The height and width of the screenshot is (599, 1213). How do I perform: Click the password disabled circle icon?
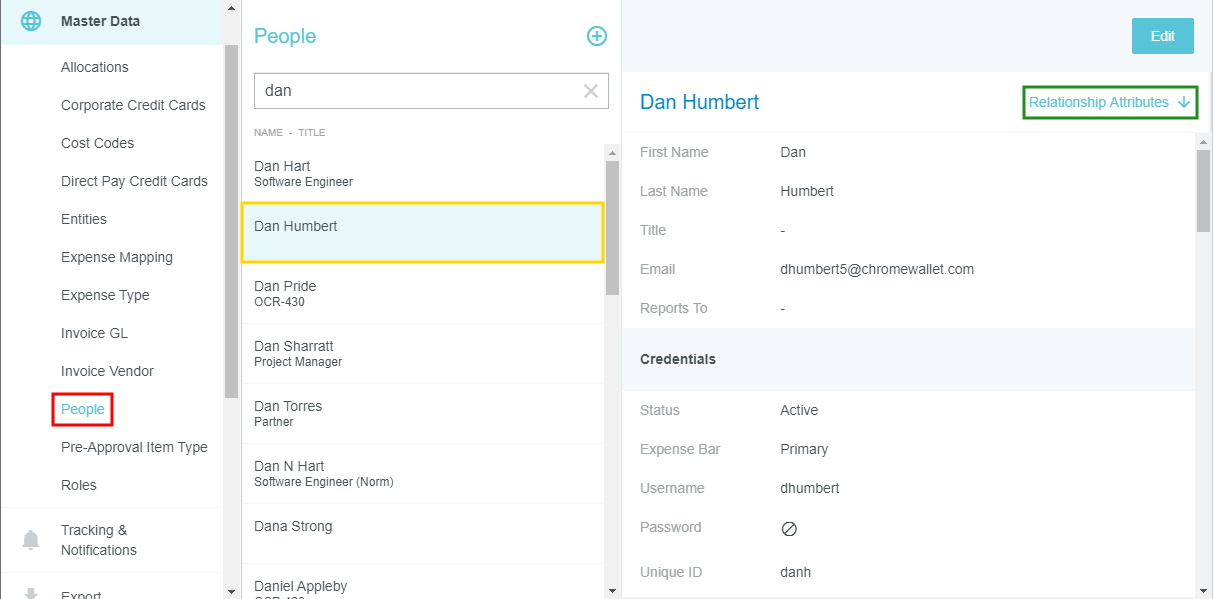tap(789, 528)
